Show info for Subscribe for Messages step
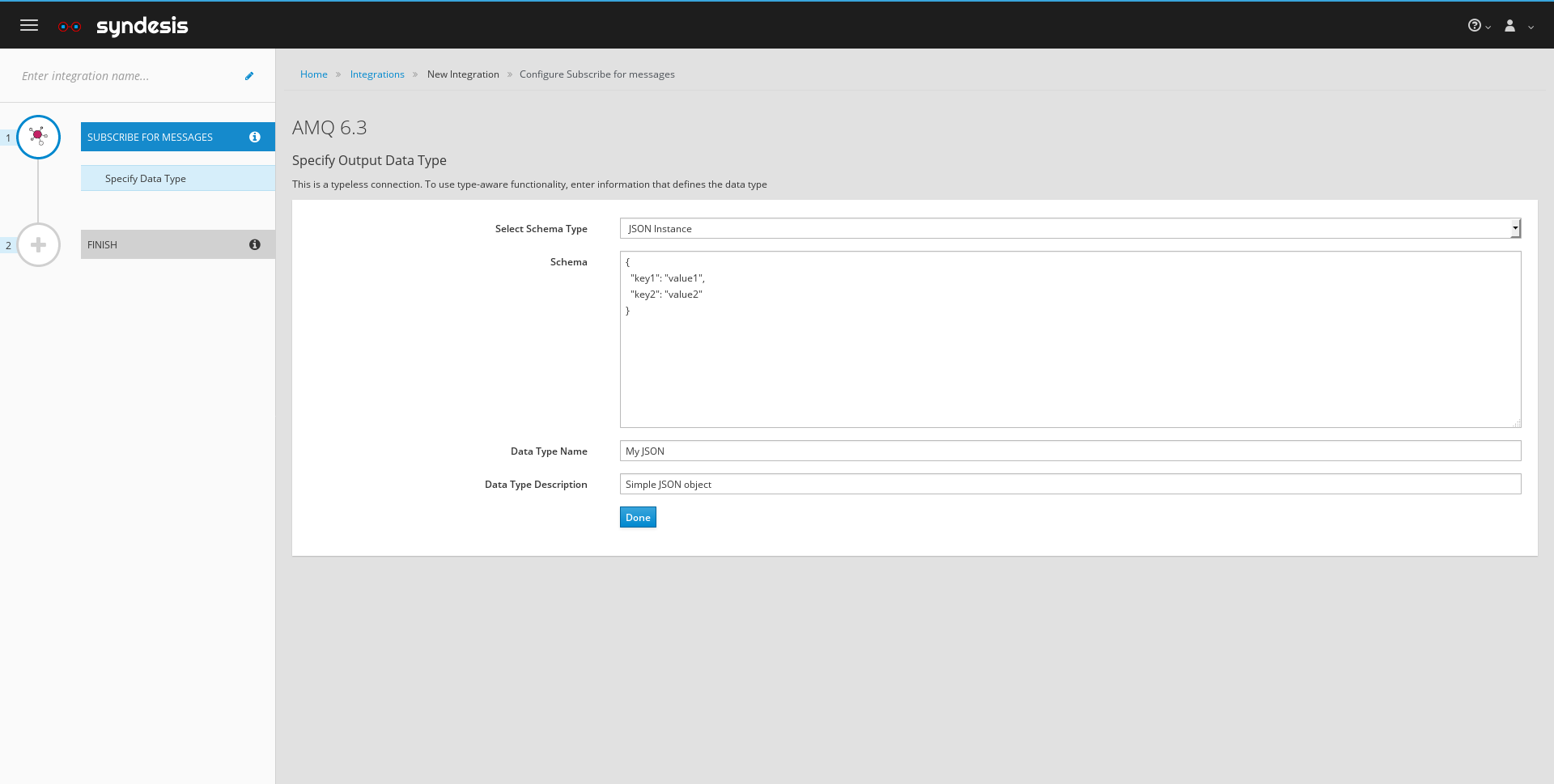The height and width of the screenshot is (784, 1554). click(255, 137)
